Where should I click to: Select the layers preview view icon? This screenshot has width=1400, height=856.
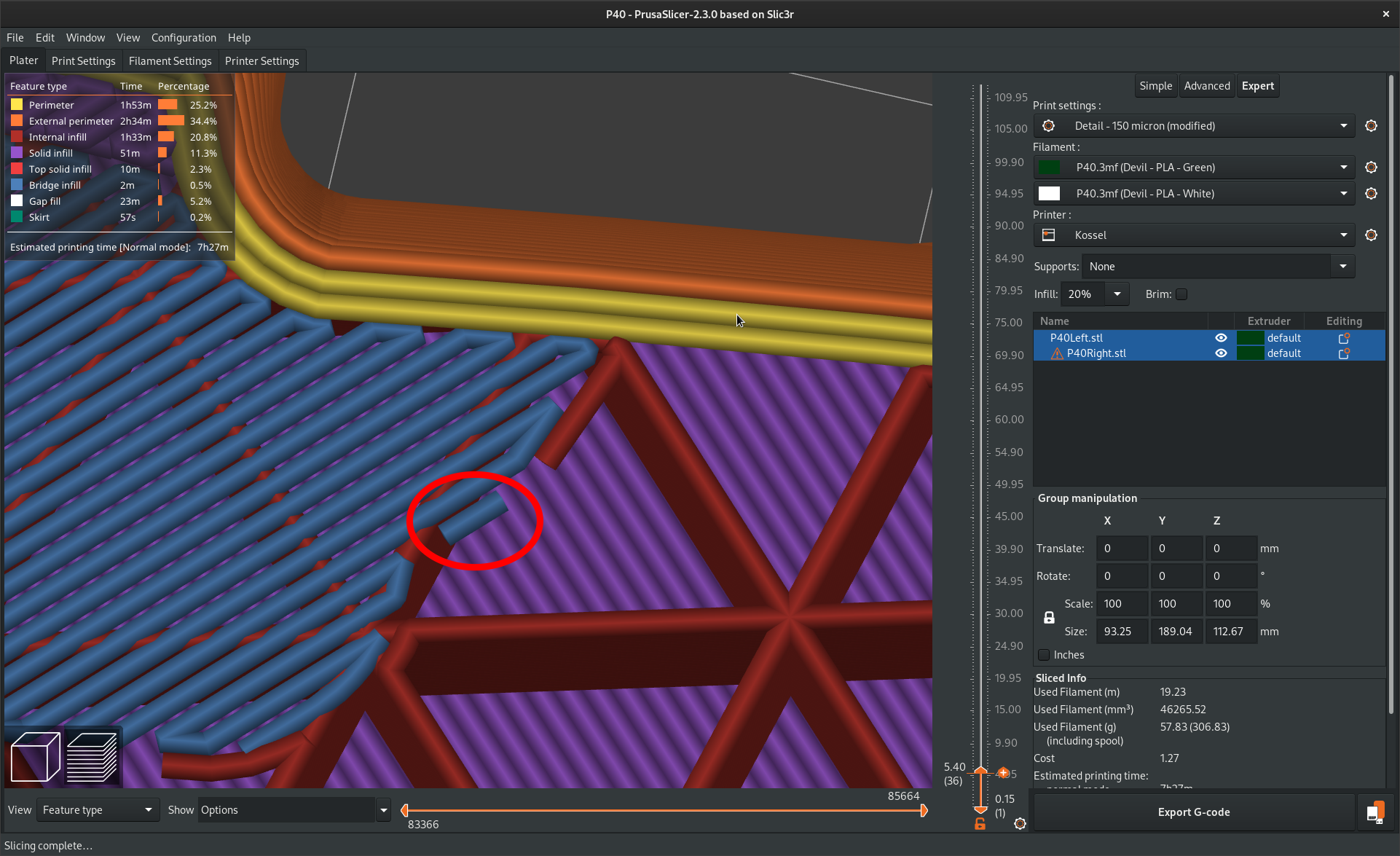92,757
